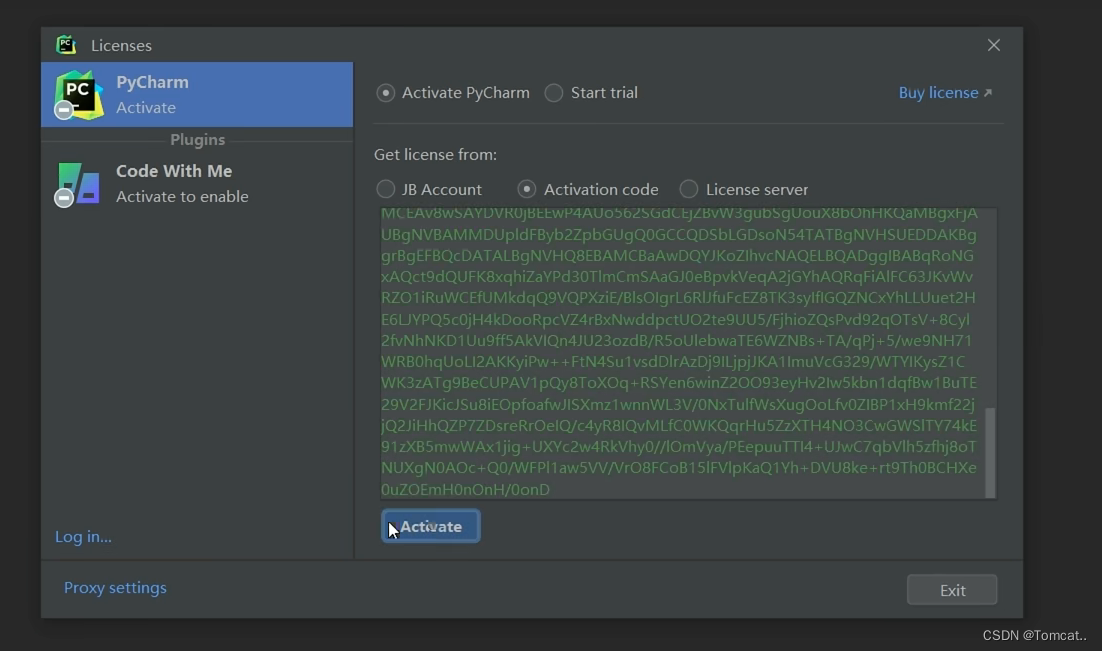Viewport: 1102px width, 651px height.
Task: Click the Log in link
Action: click(x=82, y=537)
